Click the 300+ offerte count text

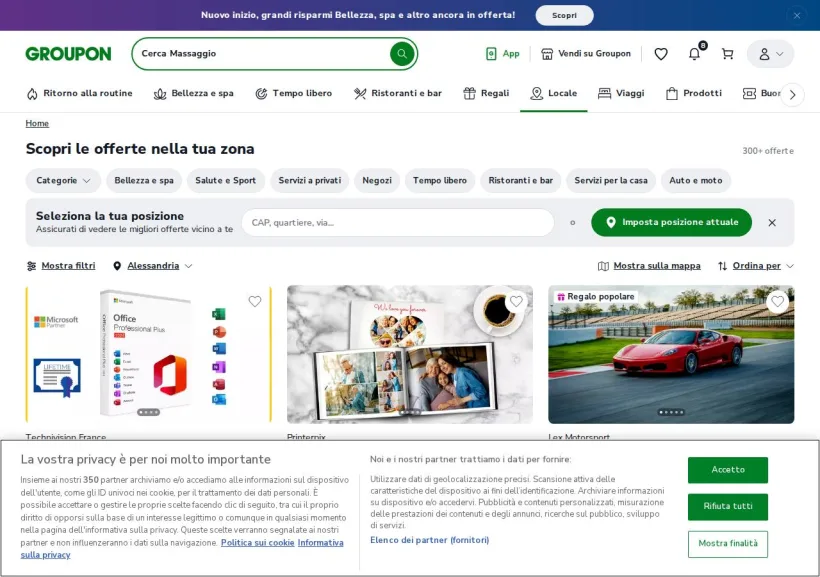[768, 151]
